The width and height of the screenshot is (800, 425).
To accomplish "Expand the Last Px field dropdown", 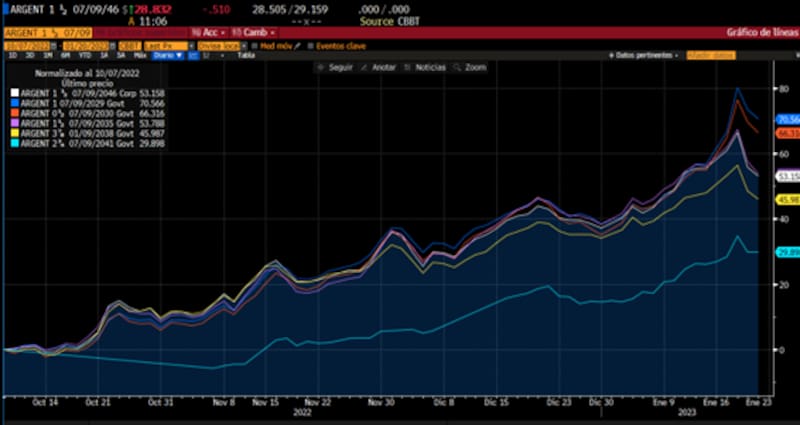I will click(x=166, y=45).
